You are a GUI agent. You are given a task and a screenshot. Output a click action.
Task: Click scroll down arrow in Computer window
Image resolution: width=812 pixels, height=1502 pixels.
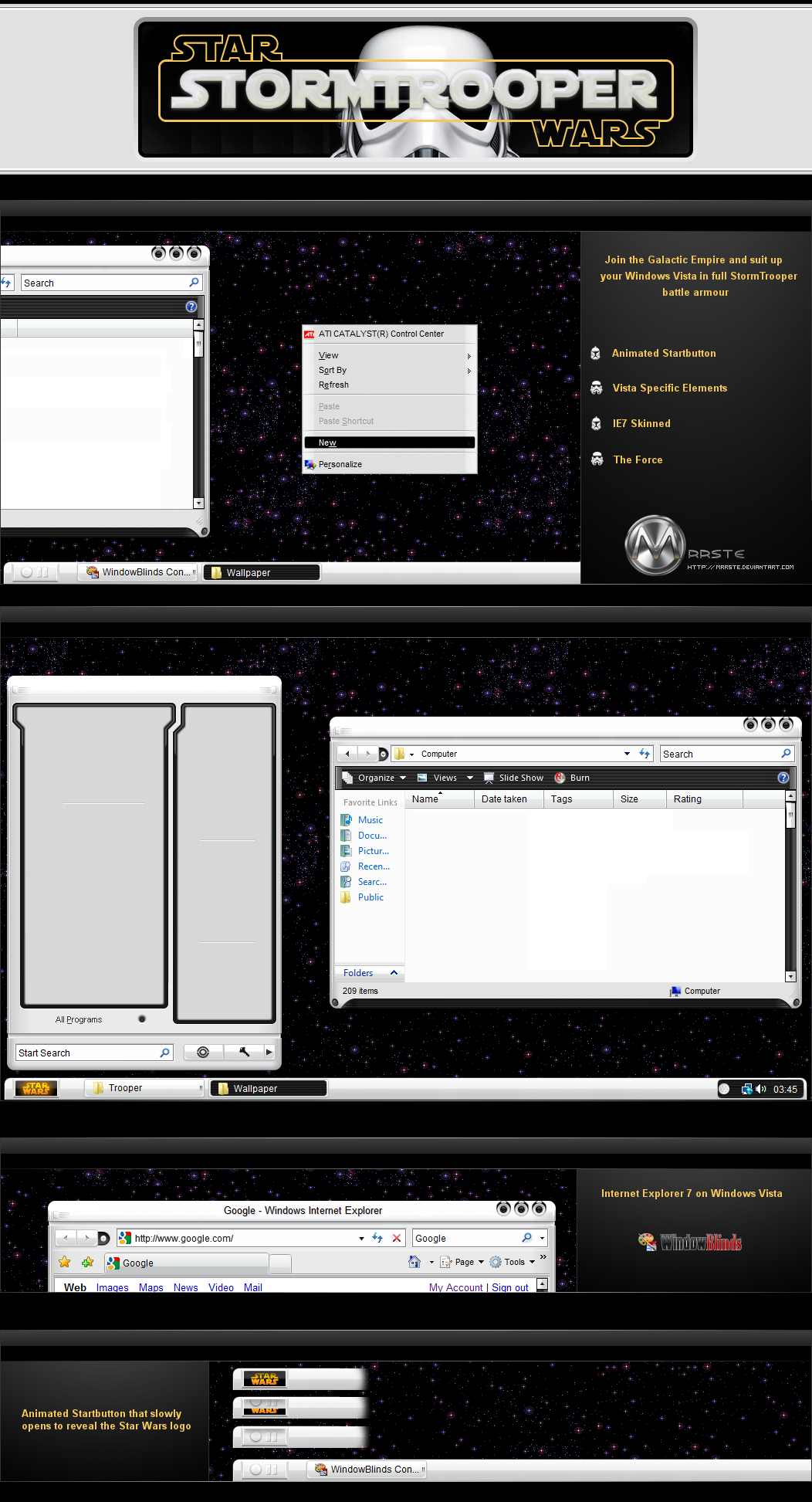pos(790,977)
